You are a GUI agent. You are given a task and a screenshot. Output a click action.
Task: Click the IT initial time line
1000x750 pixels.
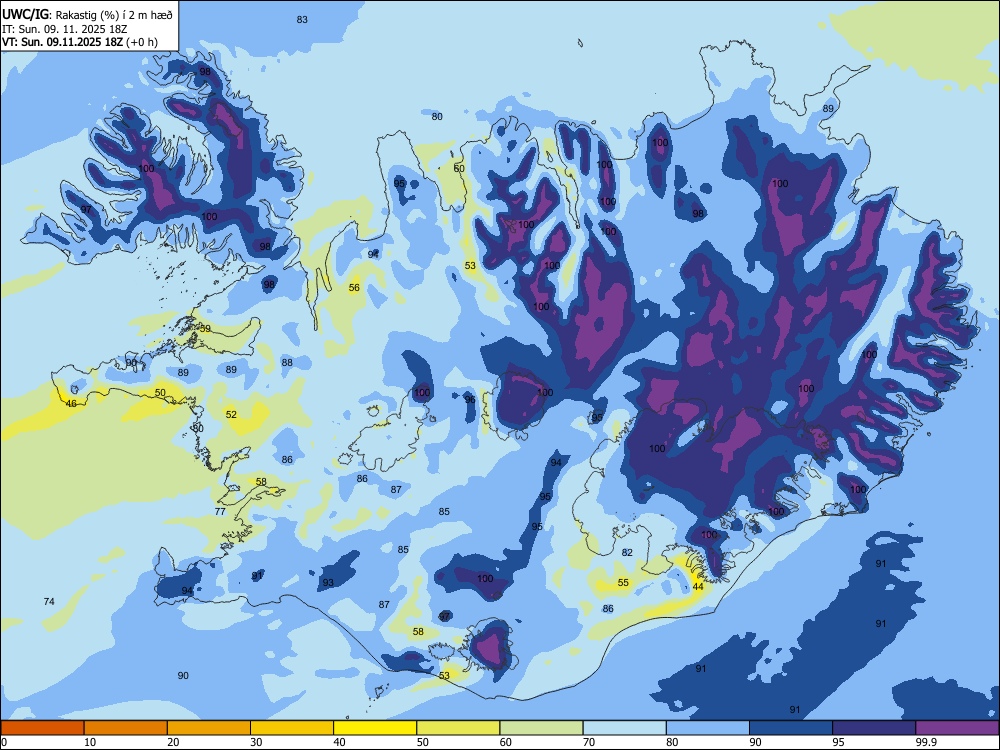(x=65, y=29)
